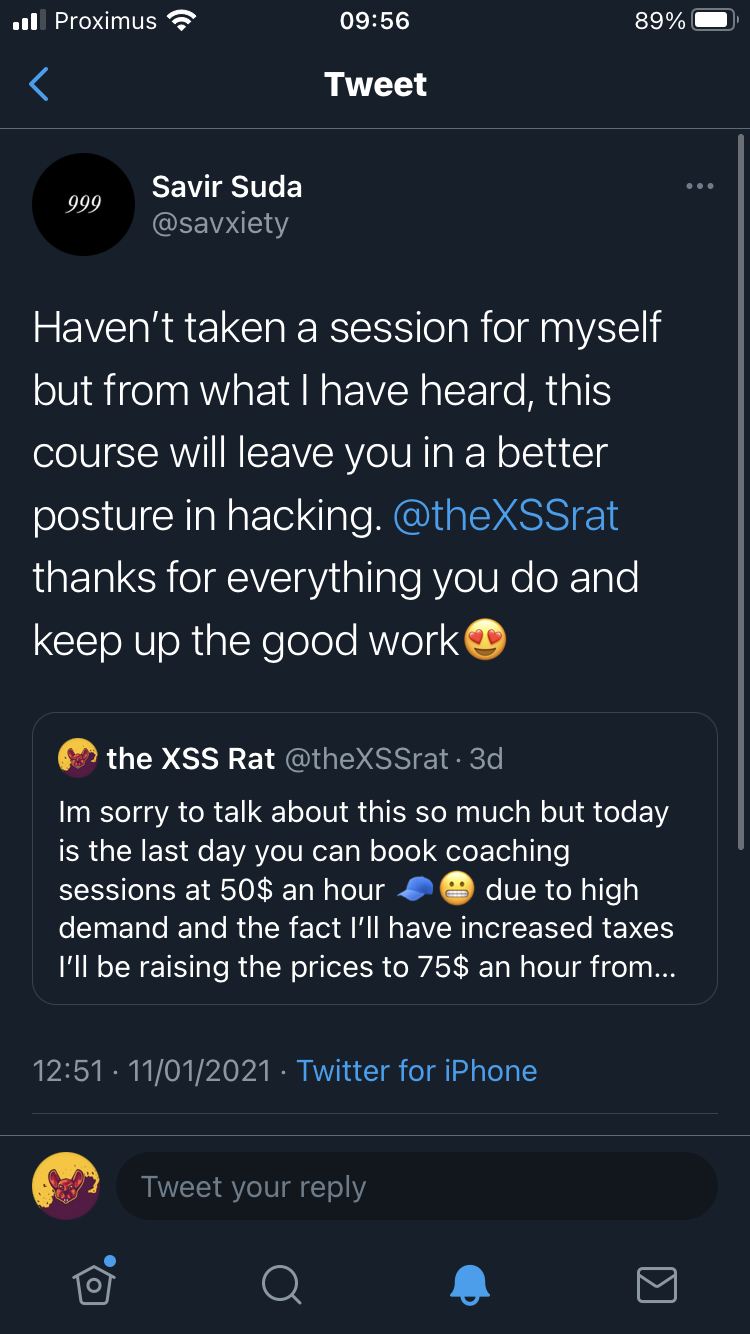The image size is (750, 1334).
Task: Open the tweet's three-dot more menu
Action: pos(699,186)
